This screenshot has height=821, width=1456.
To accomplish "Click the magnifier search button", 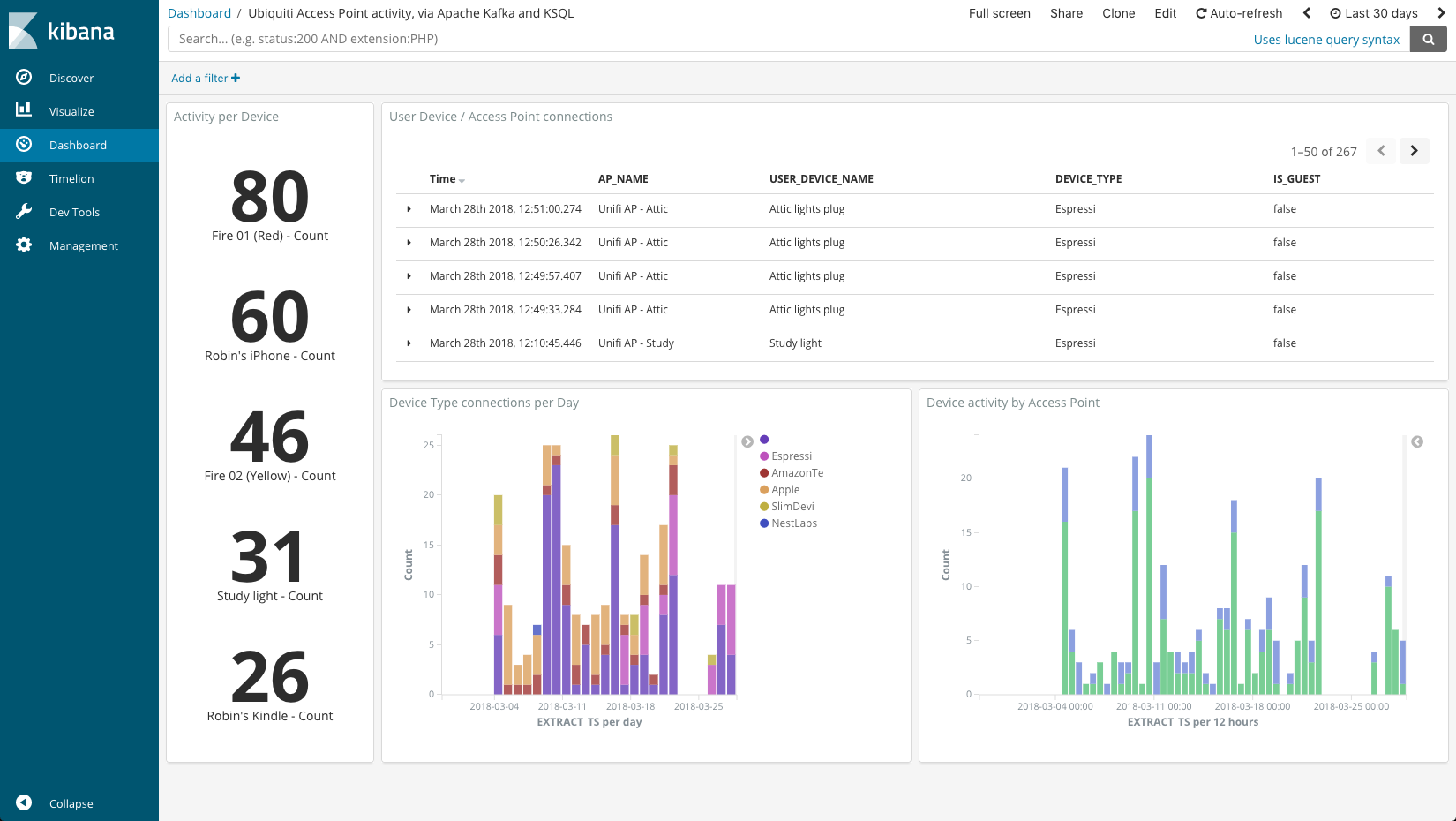I will pyautogui.click(x=1428, y=39).
